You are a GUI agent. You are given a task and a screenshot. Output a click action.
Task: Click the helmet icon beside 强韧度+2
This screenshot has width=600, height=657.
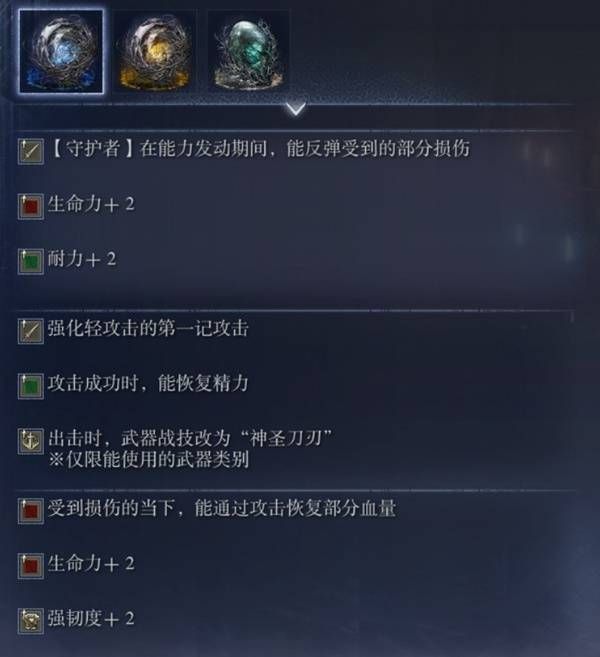point(31,621)
